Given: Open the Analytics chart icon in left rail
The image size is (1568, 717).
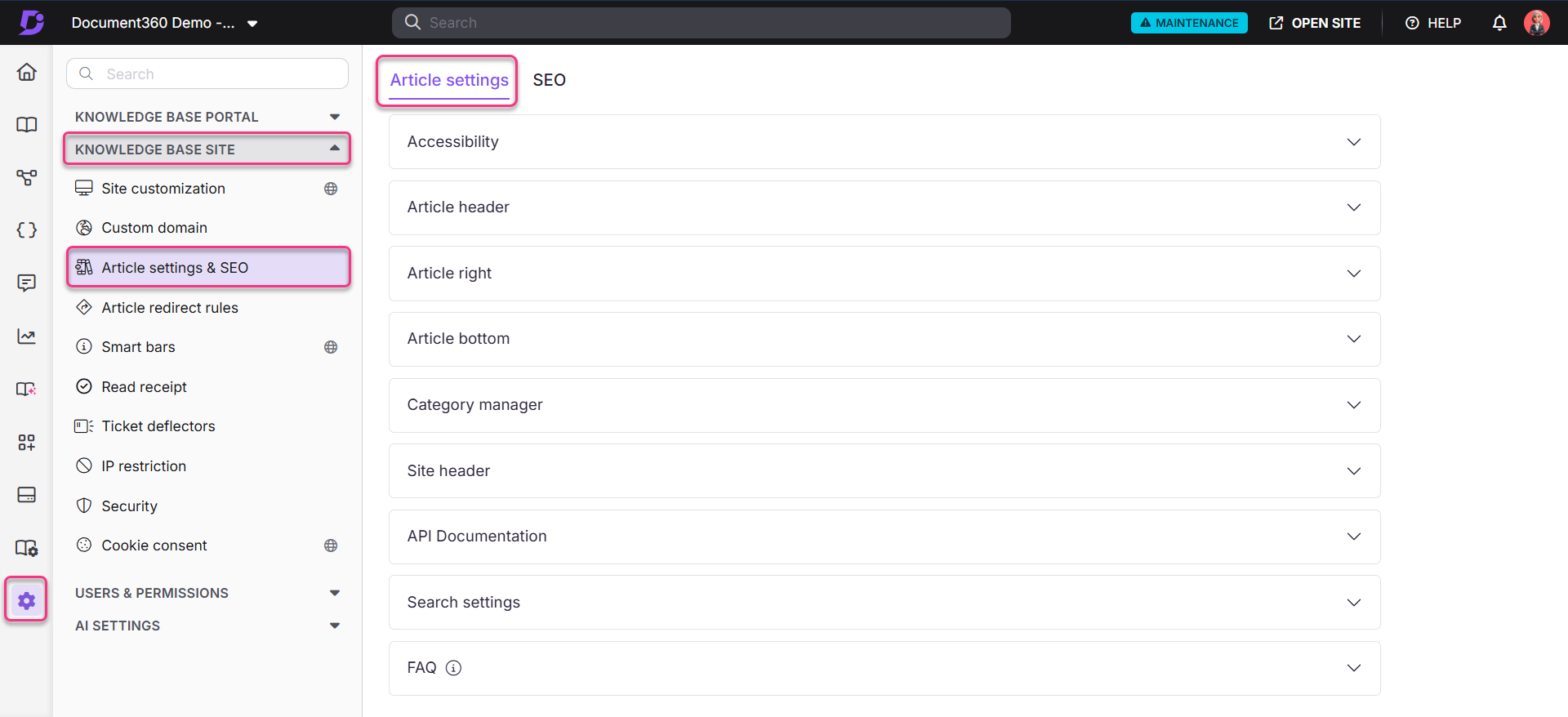Looking at the screenshot, I should pos(26,336).
